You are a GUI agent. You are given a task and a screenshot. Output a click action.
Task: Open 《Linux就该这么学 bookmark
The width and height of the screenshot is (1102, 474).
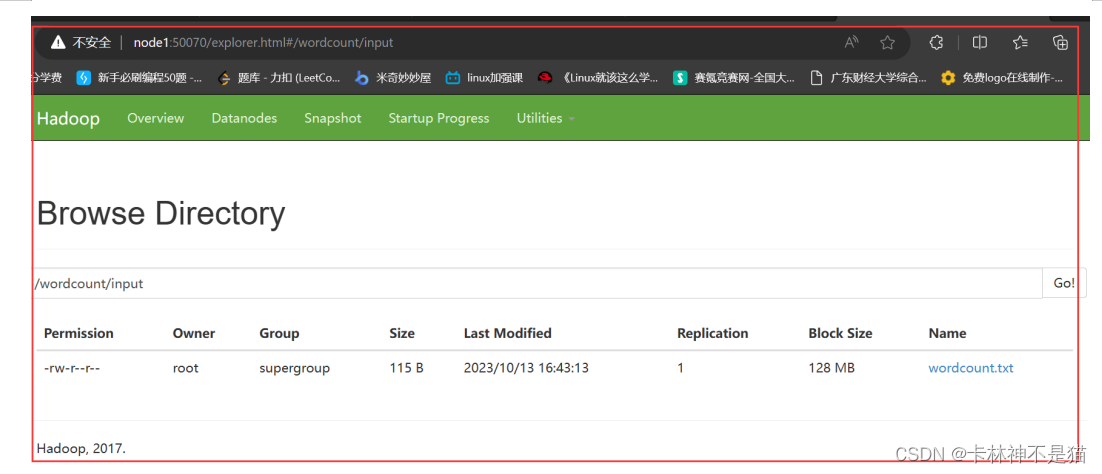pos(598,78)
